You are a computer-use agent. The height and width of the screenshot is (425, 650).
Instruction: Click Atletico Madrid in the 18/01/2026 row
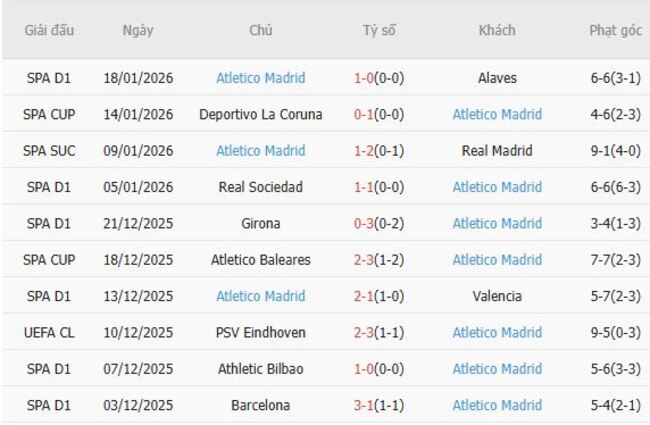(261, 78)
